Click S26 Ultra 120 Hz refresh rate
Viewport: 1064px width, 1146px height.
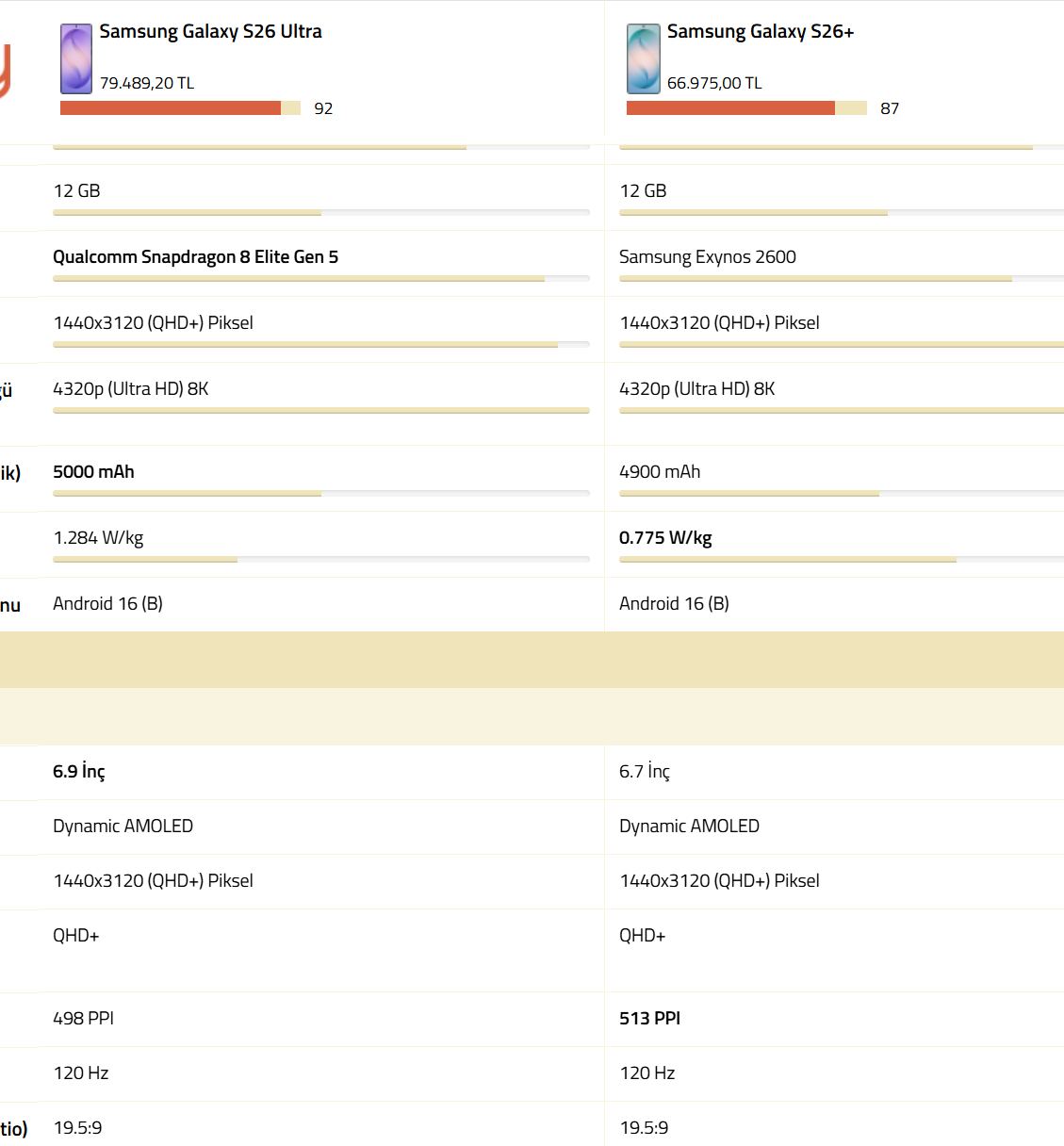81,1072
